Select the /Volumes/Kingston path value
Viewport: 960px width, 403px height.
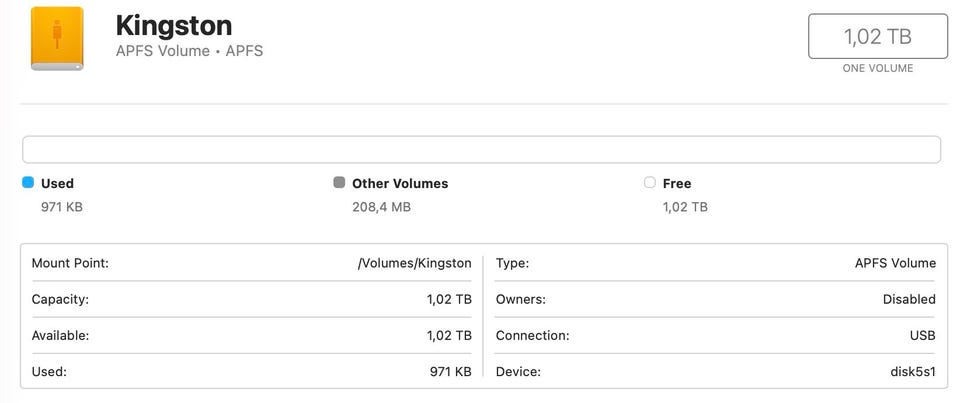[414, 263]
